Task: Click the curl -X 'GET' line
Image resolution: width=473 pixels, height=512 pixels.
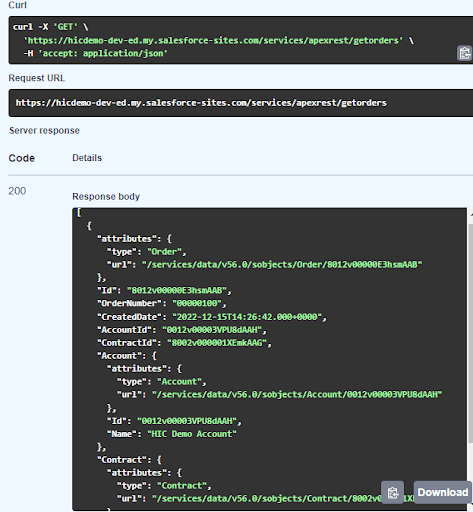Action: tap(51, 27)
